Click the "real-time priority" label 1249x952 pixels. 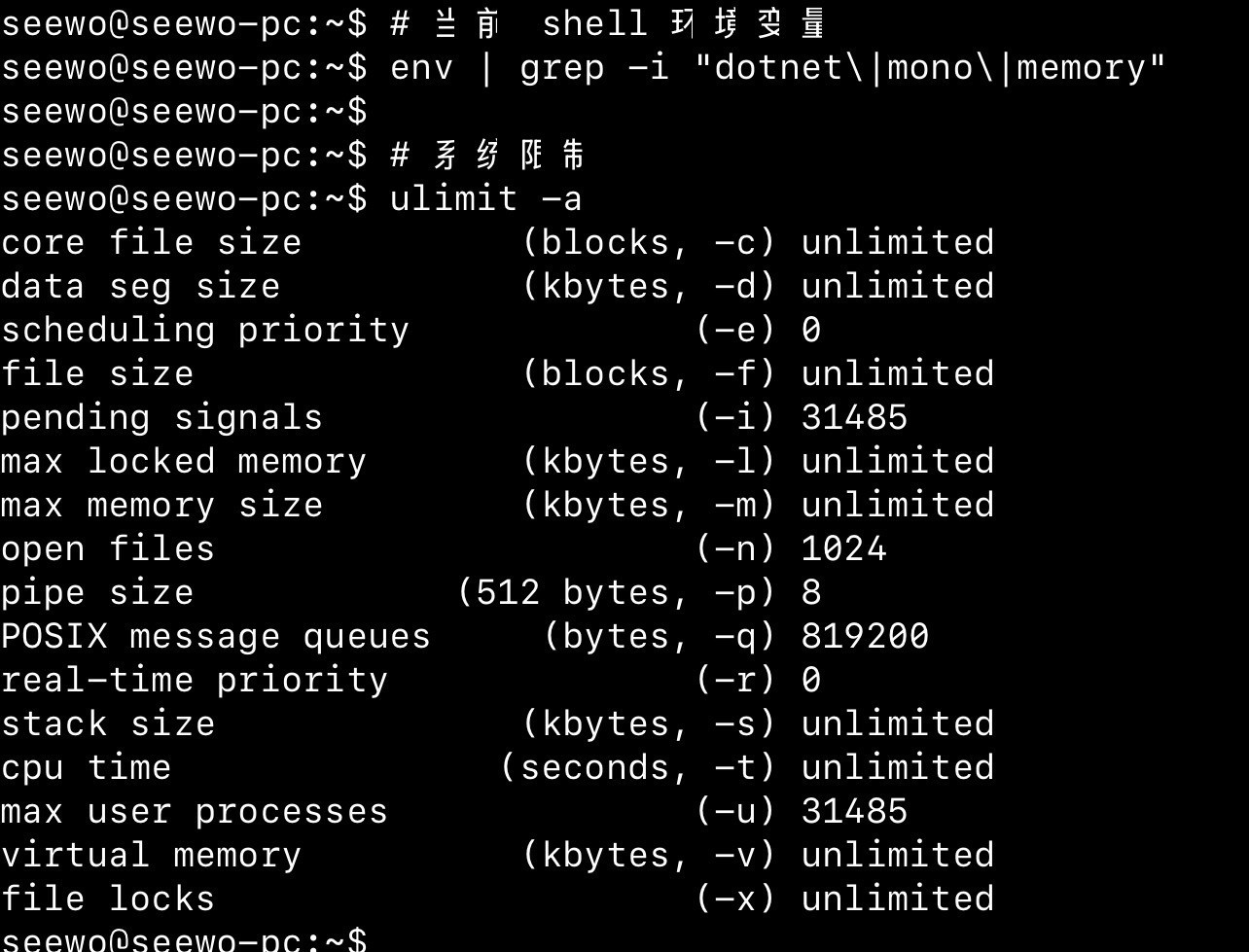coord(194,681)
